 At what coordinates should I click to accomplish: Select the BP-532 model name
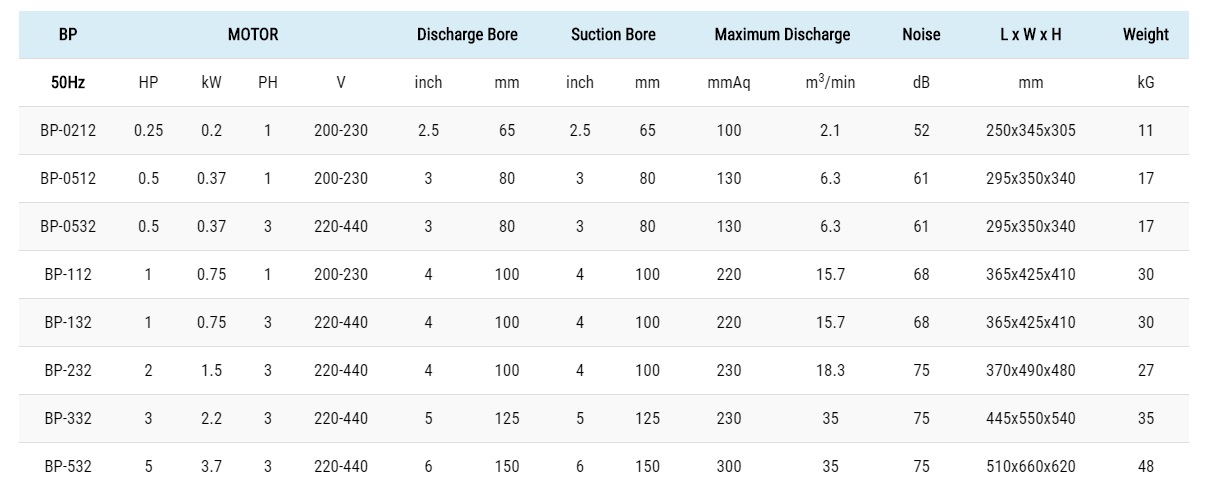click(x=68, y=466)
